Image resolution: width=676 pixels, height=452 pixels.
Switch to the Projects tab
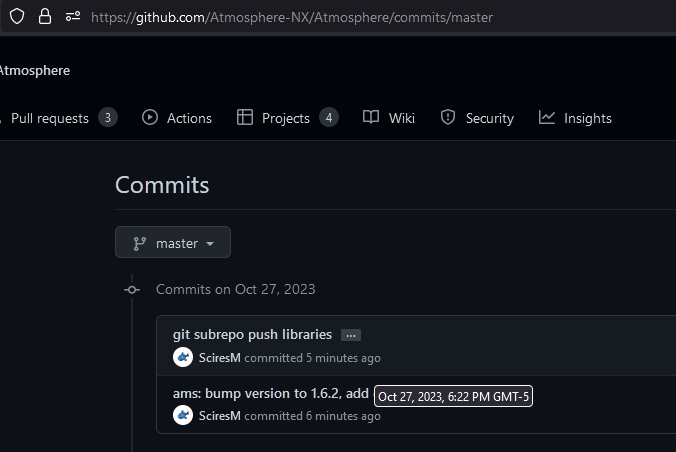[288, 118]
